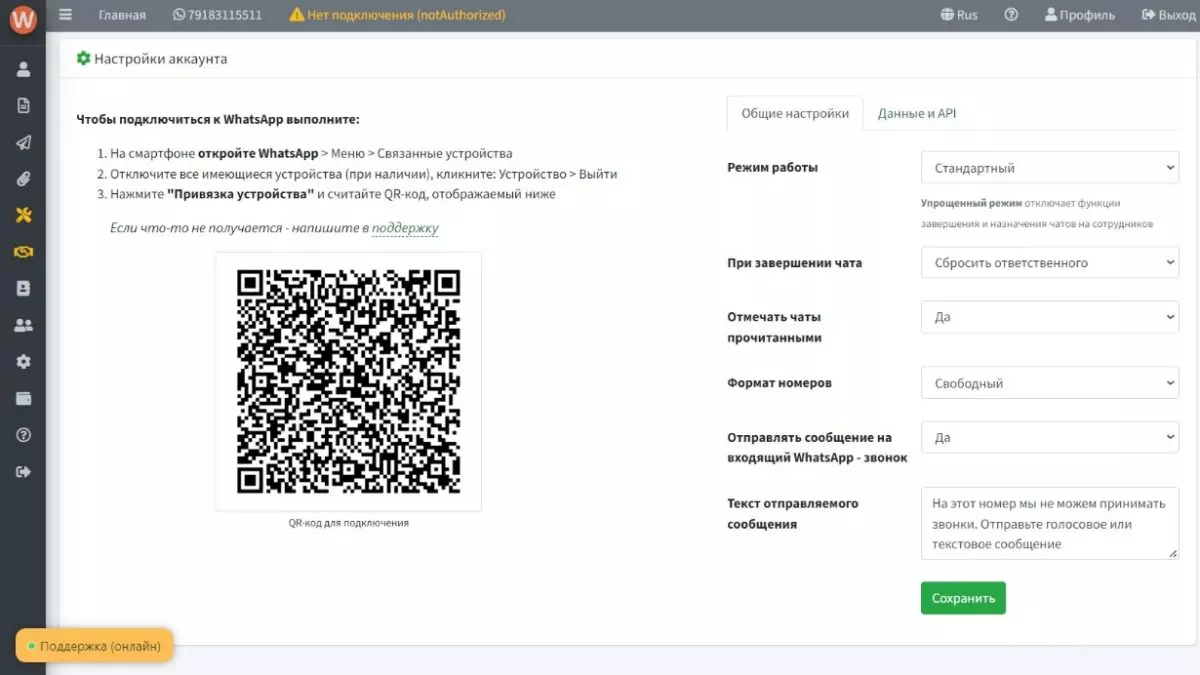
Task: Click the Настройки аккаунта heading text
Action: (x=161, y=59)
